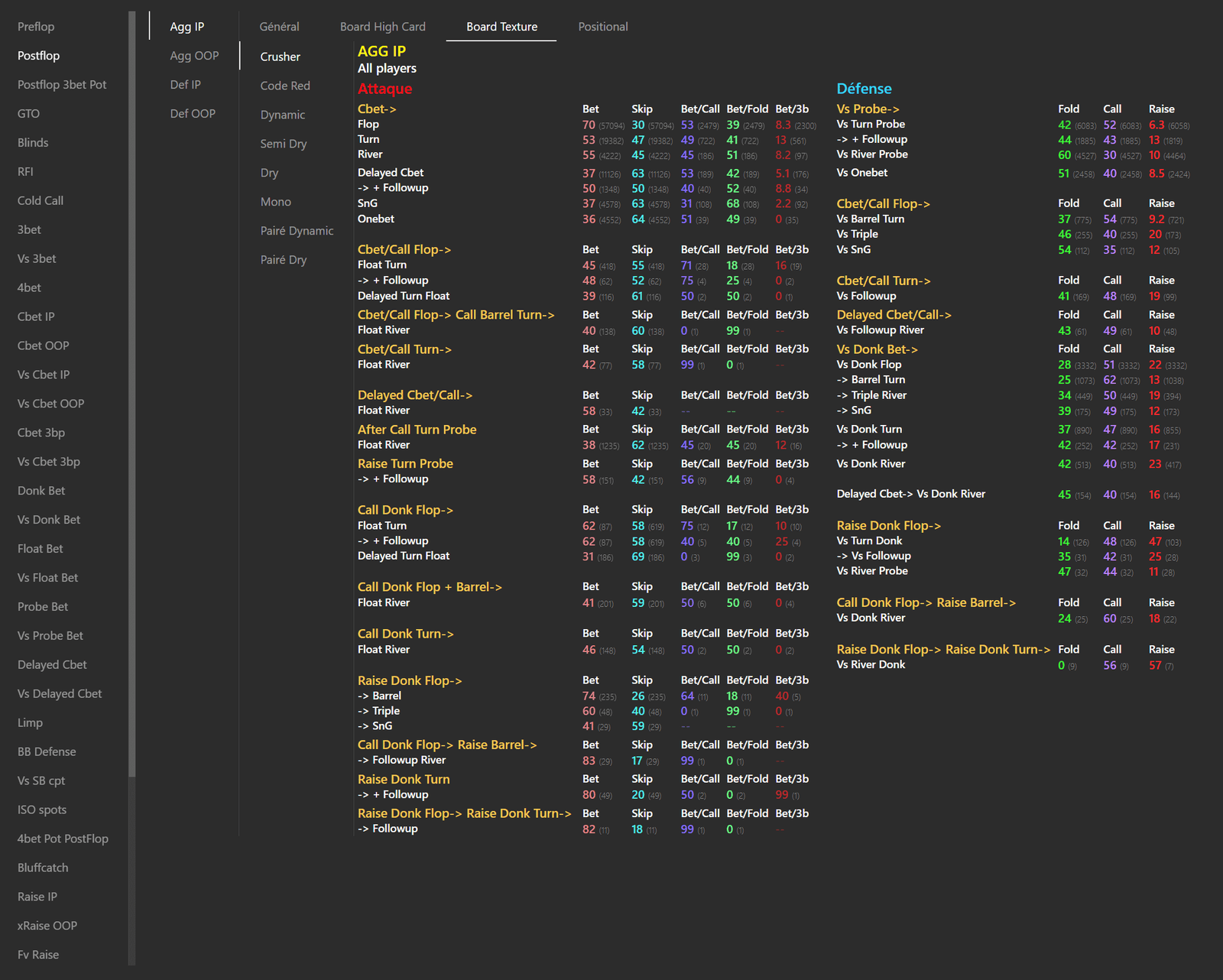The image size is (1223, 980).
Task: Open the Preflop section in sidebar
Action: pos(36,27)
